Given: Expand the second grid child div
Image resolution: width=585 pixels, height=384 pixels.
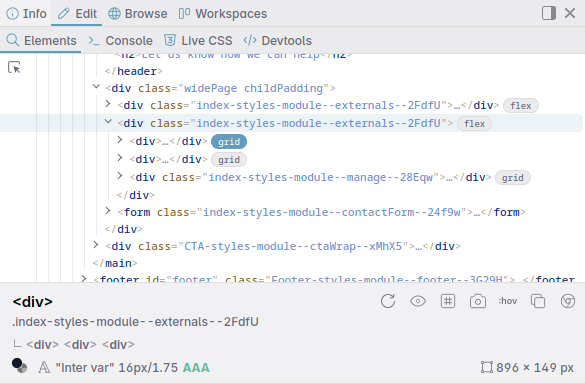Looking at the screenshot, I should click(120, 157).
